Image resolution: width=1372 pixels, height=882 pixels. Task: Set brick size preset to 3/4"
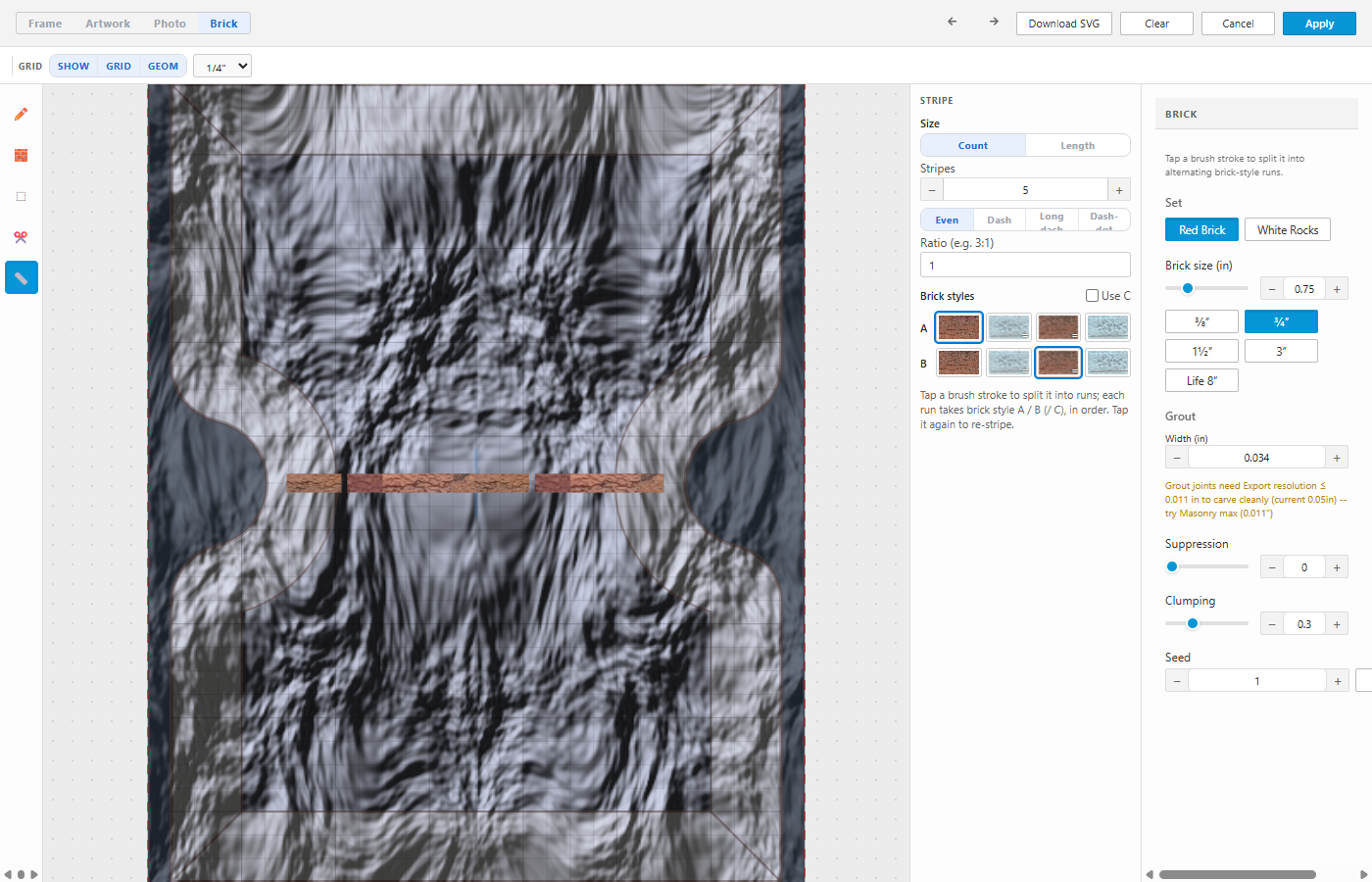pos(1281,321)
